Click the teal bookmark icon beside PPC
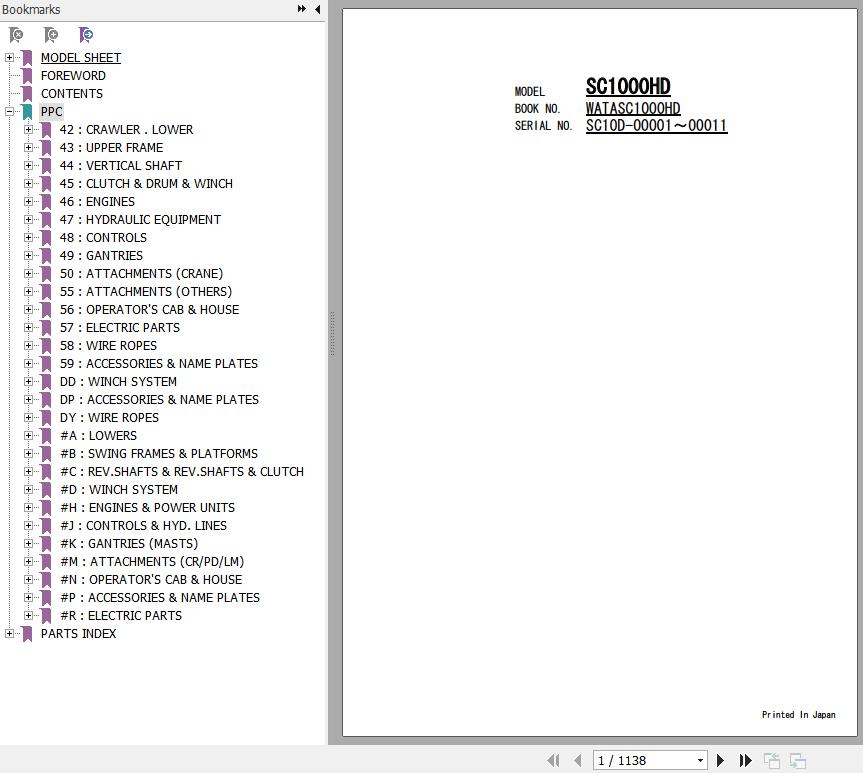863x773 pixels. [x=27, y=112]
